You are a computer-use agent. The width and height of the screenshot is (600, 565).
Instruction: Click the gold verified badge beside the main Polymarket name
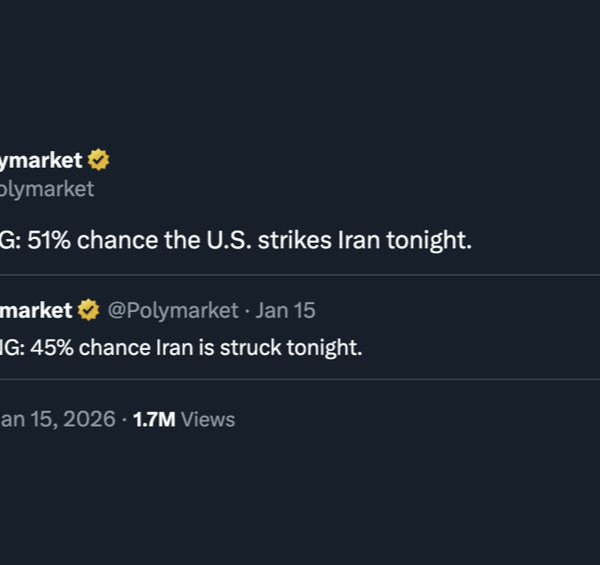(98, 160)
